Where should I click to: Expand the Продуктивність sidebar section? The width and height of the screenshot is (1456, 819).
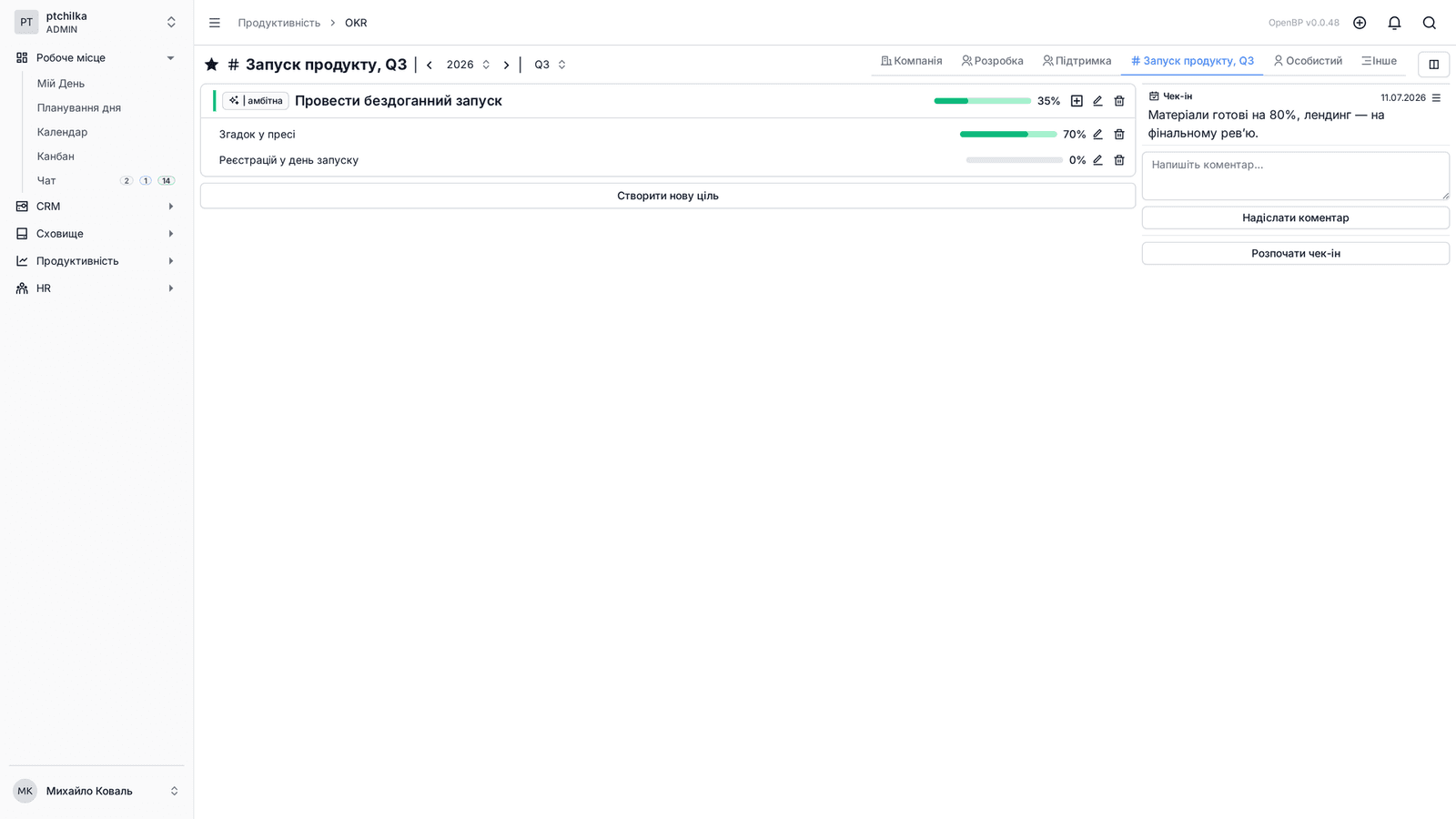[96, 261]
